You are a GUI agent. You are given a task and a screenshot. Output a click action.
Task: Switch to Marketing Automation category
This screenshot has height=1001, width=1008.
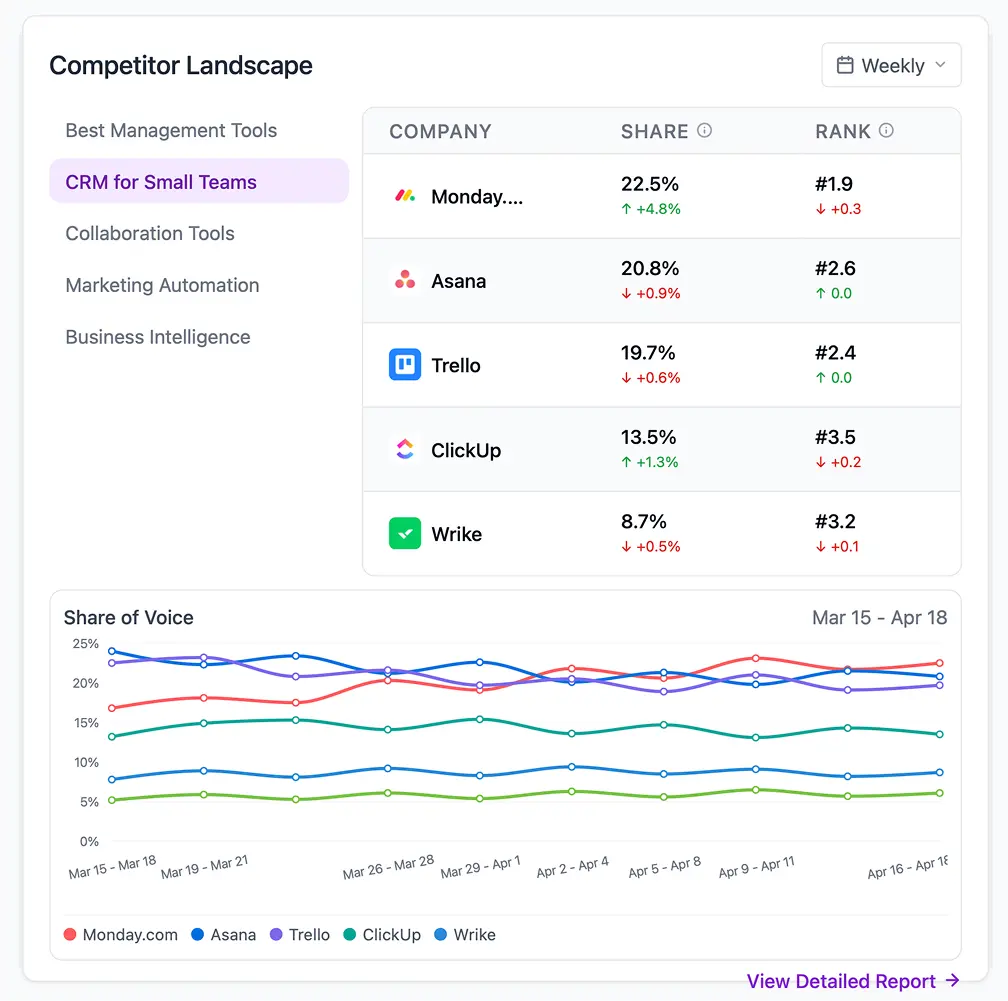pos(161,285)
